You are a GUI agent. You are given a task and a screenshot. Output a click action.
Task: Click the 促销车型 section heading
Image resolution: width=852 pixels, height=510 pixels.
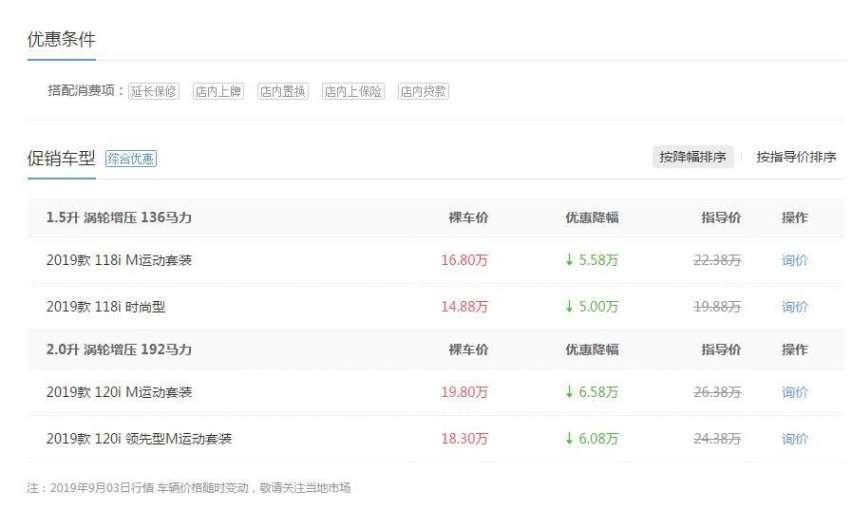tap(62, 158)
